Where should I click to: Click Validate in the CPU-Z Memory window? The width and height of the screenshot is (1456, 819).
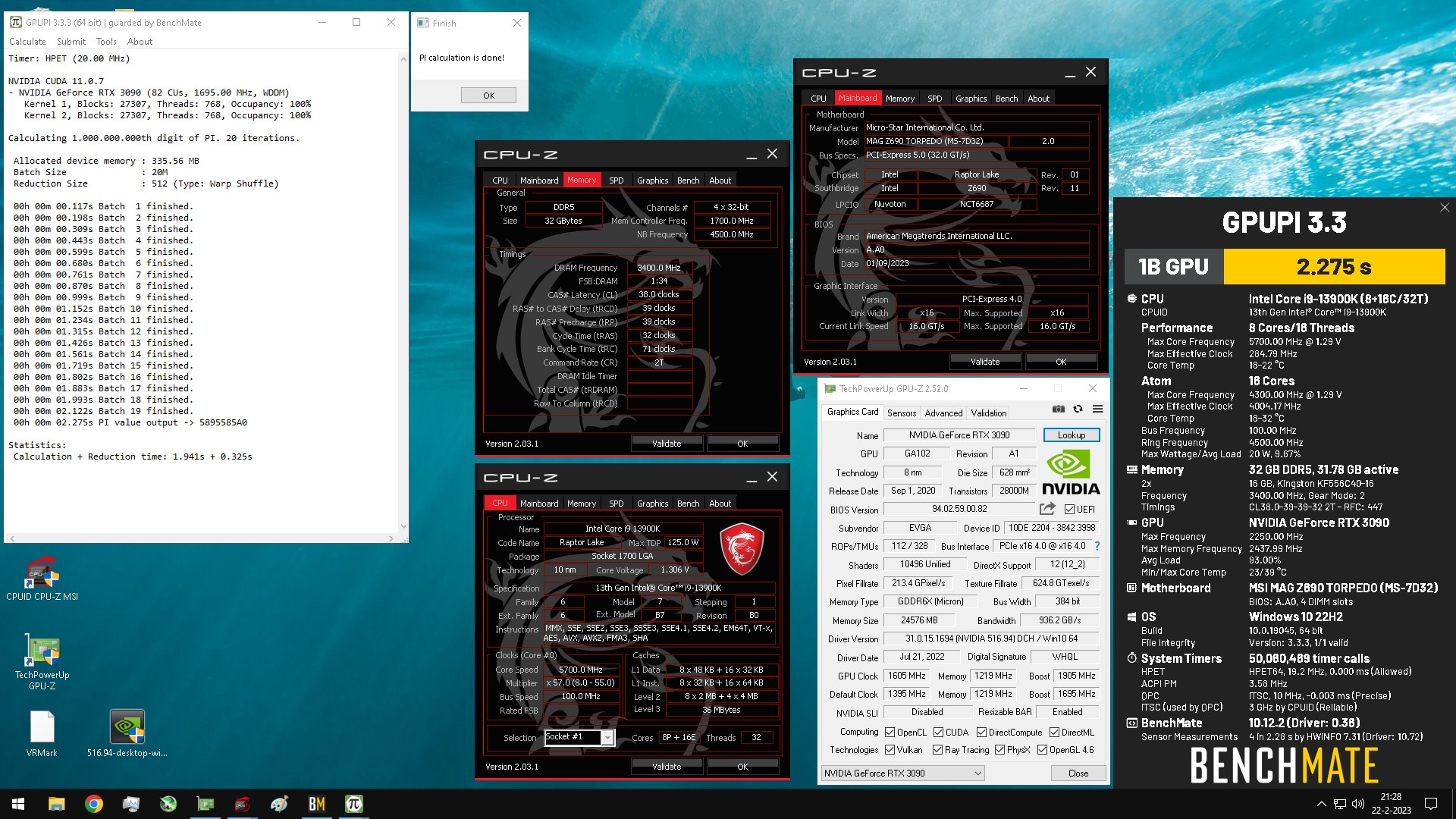click(667, 444)
